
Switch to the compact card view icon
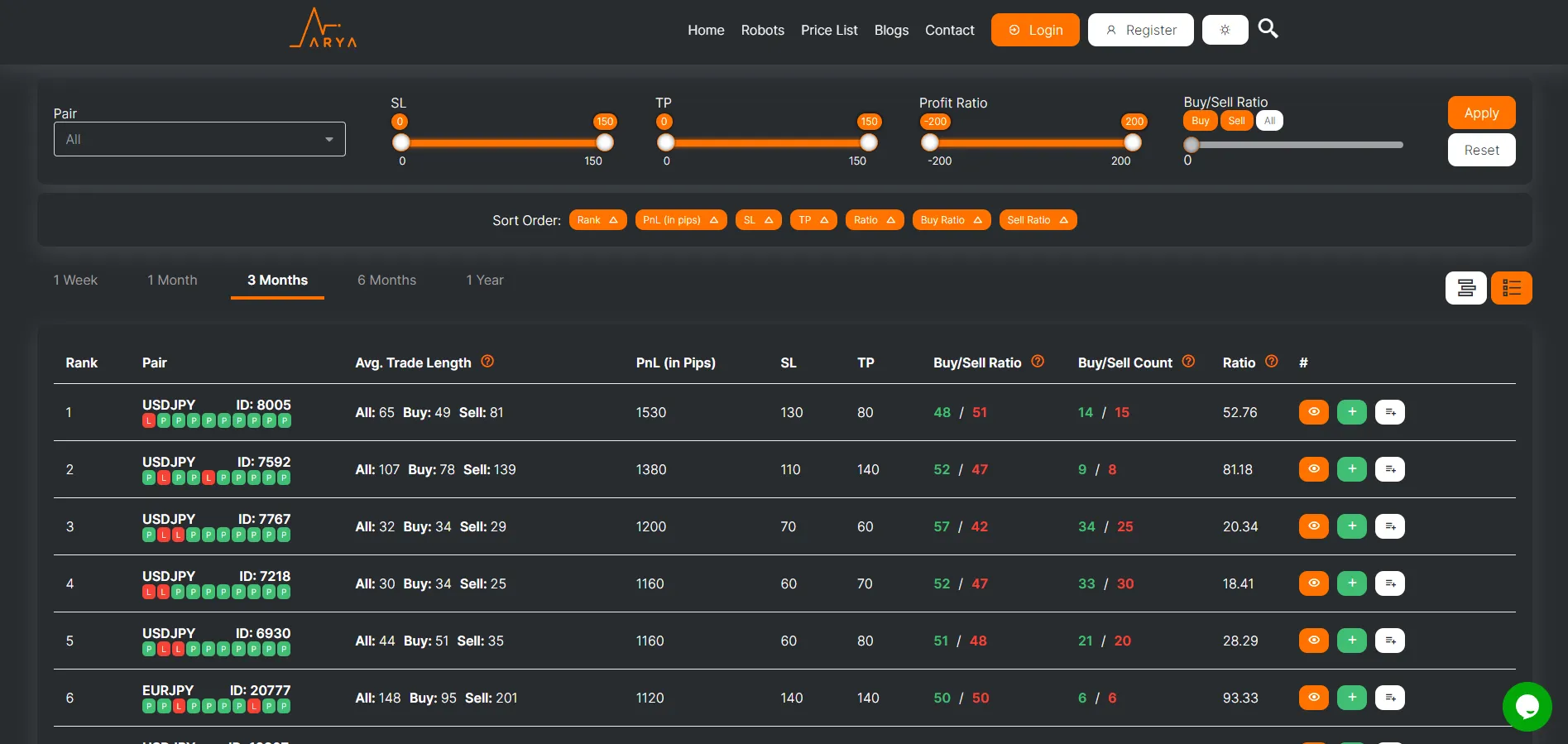click(1465, 288)
